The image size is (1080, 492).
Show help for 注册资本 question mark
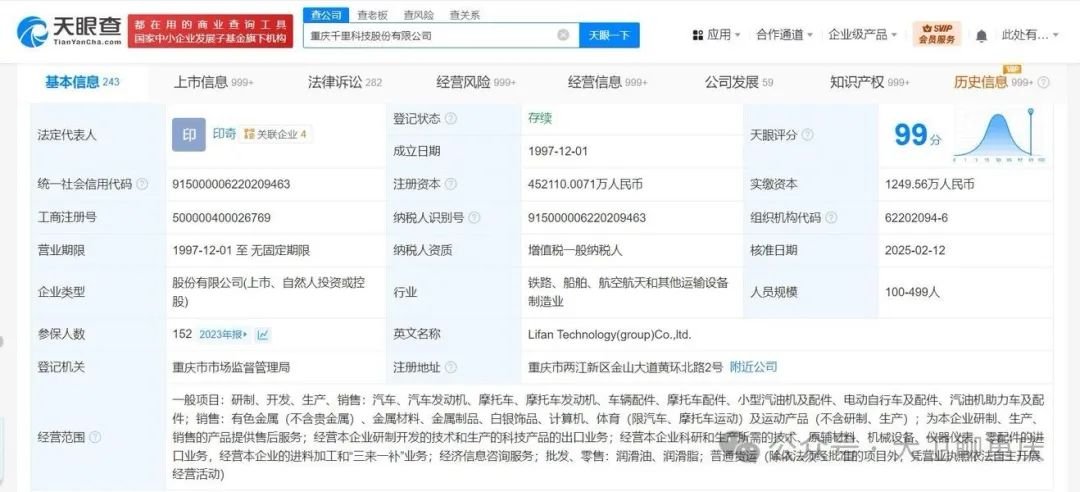click(x=450, y=184)
